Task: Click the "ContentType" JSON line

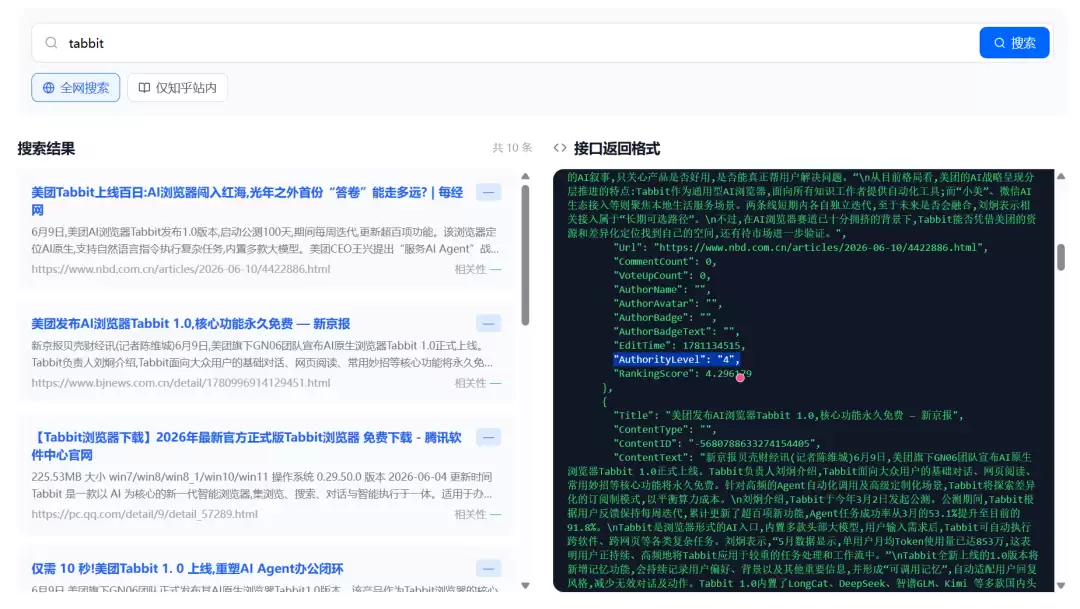Action: pos(665,429)
